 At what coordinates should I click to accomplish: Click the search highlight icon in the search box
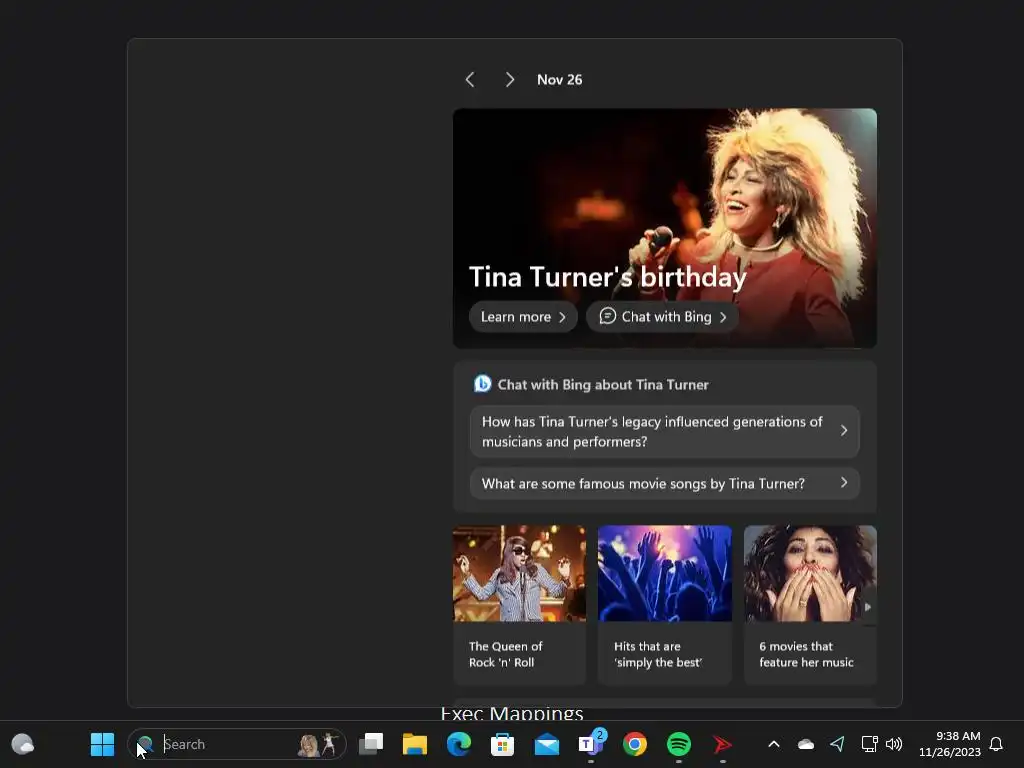(318, 744)
